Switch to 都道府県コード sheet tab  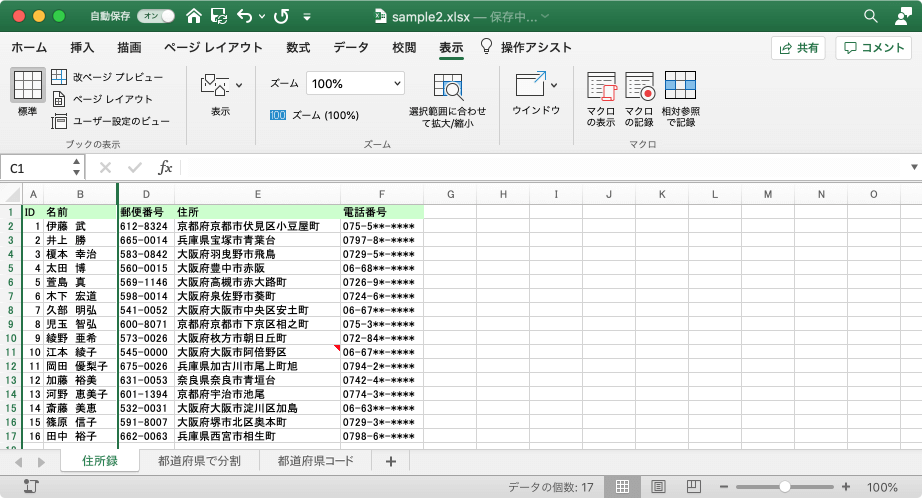point(316,461)
